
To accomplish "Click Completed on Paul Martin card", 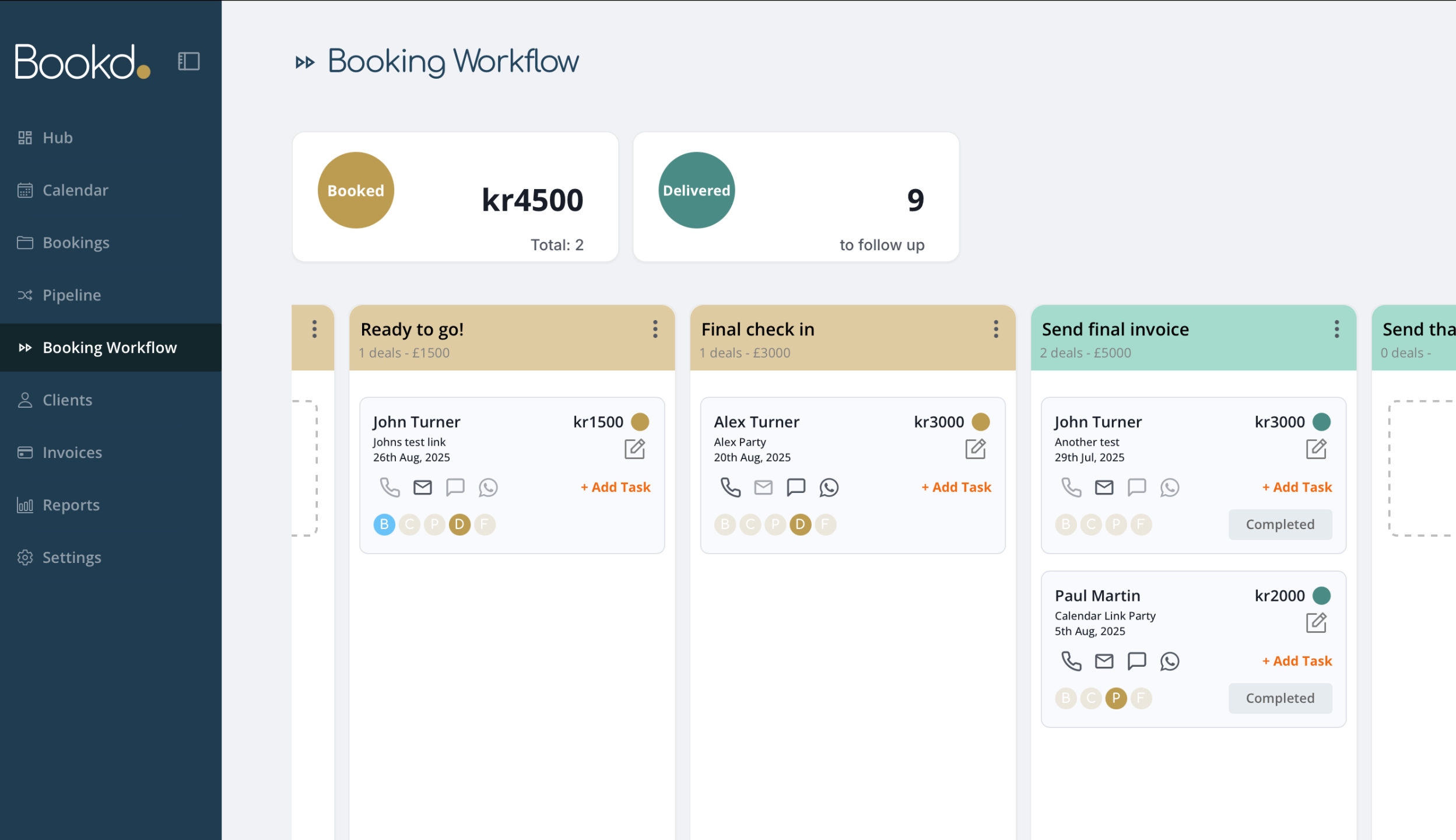I will pyautogui.click(x=1280, y=698).
